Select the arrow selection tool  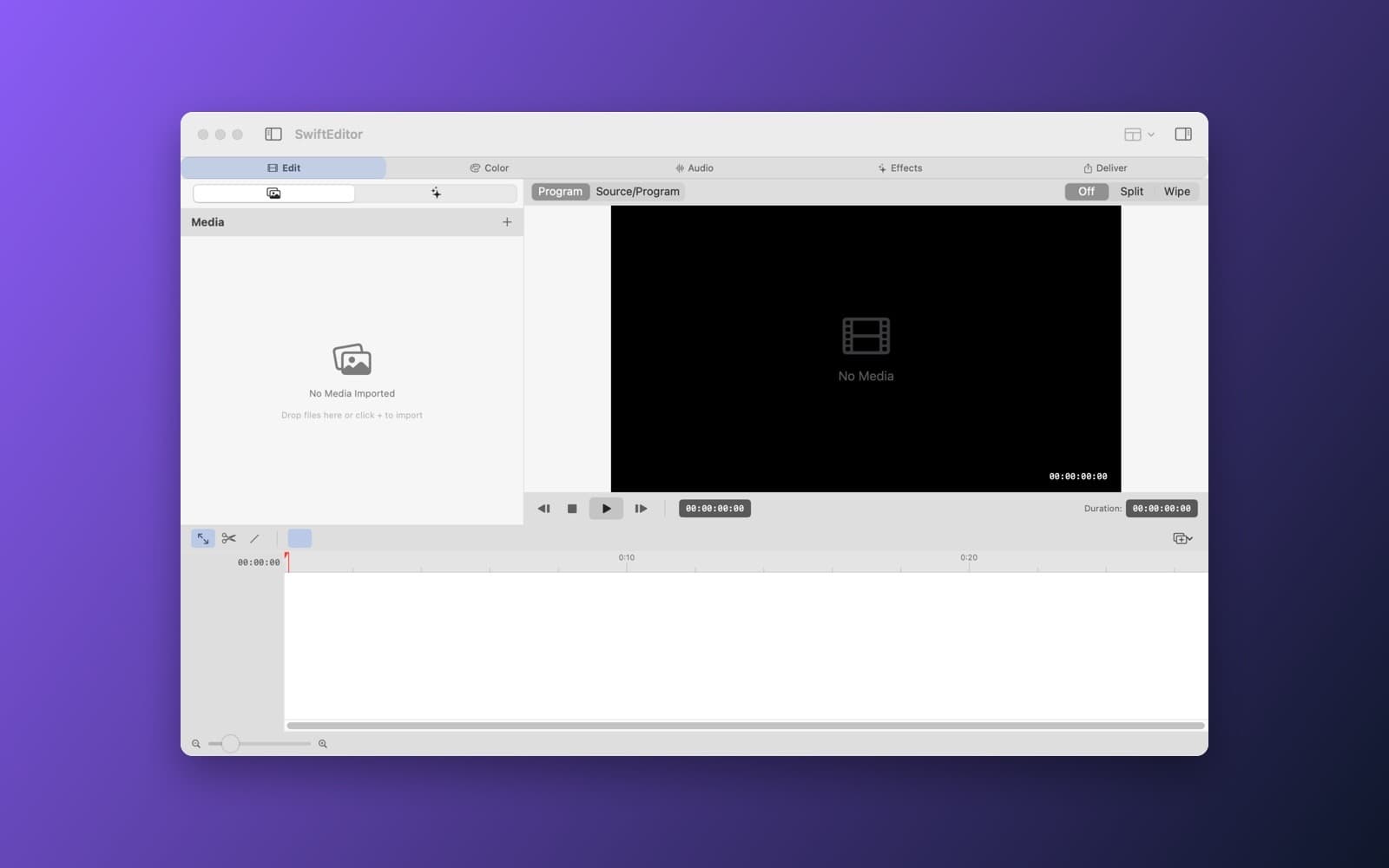pos(202,538)
